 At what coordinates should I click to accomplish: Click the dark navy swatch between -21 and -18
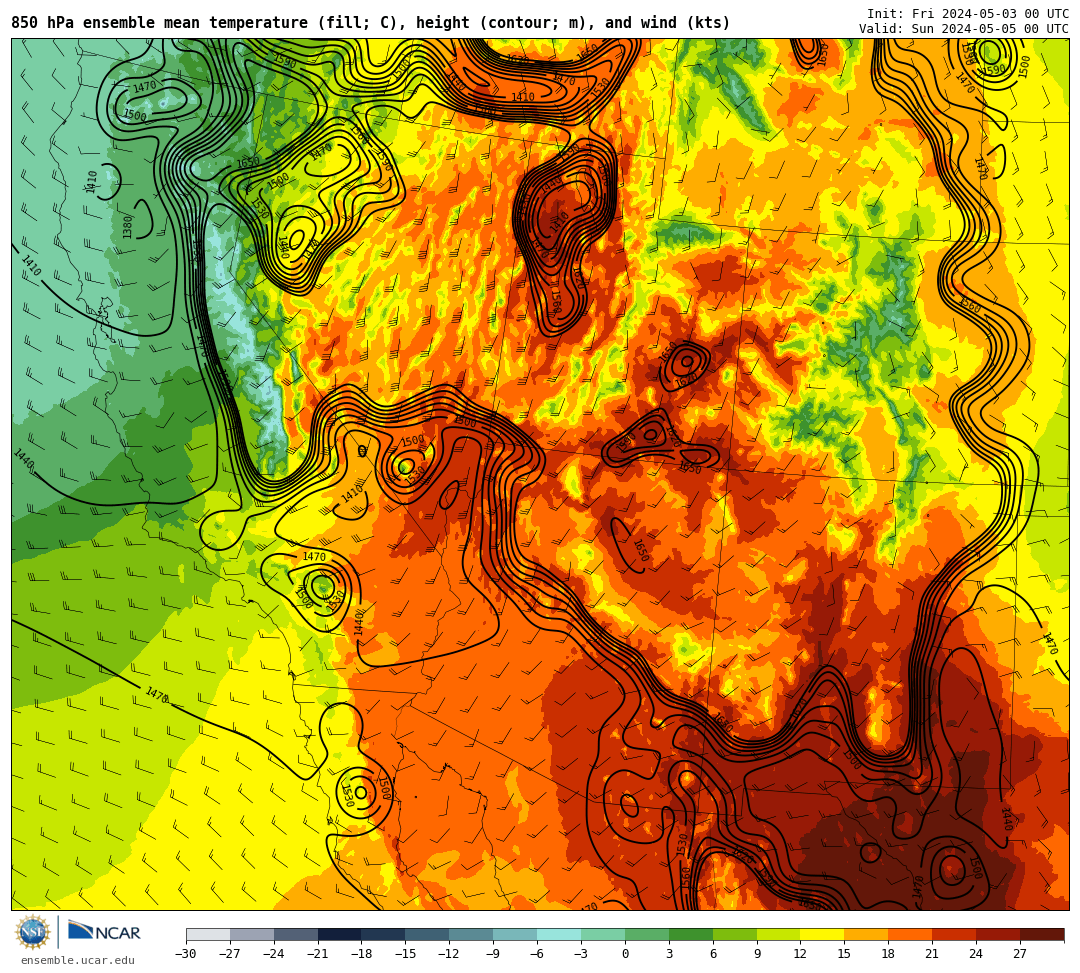[x=340, y=934]
